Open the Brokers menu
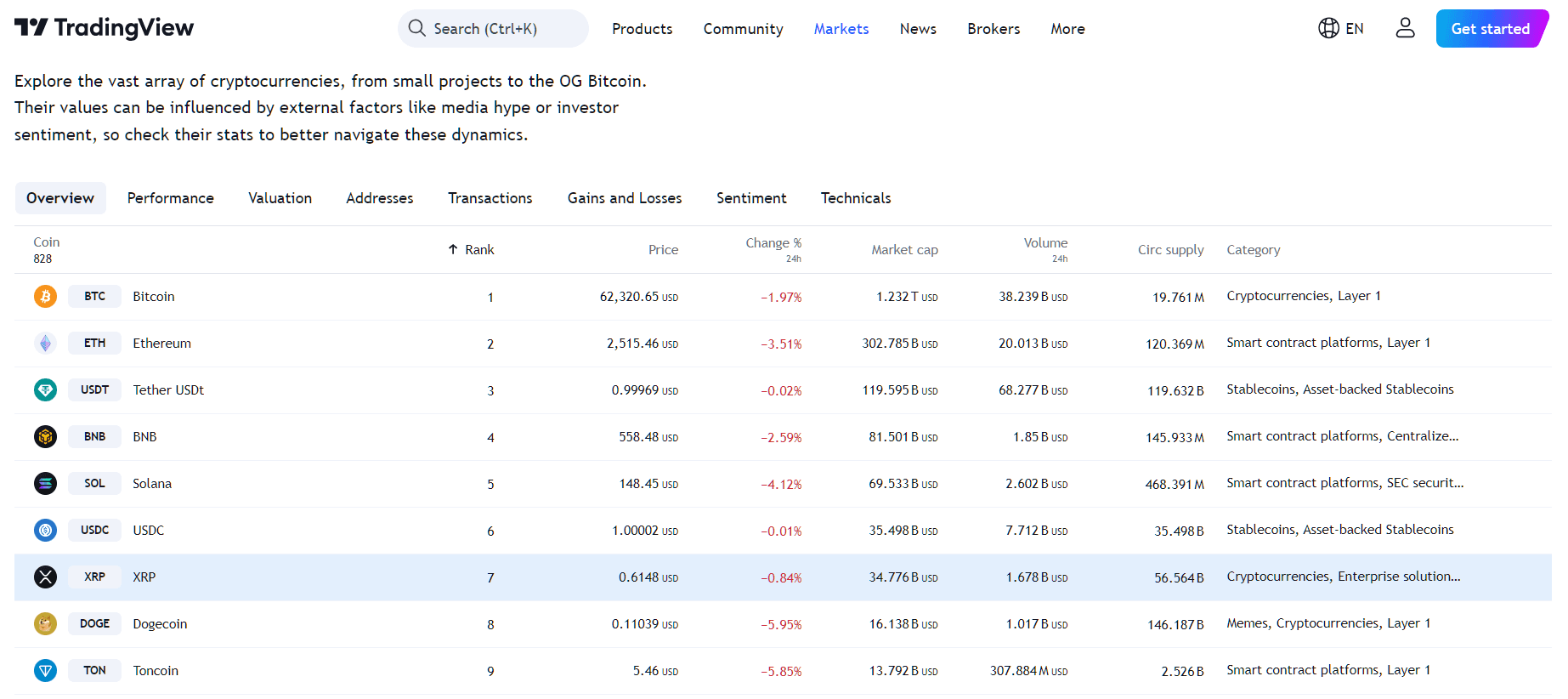 tap(993, 29)
